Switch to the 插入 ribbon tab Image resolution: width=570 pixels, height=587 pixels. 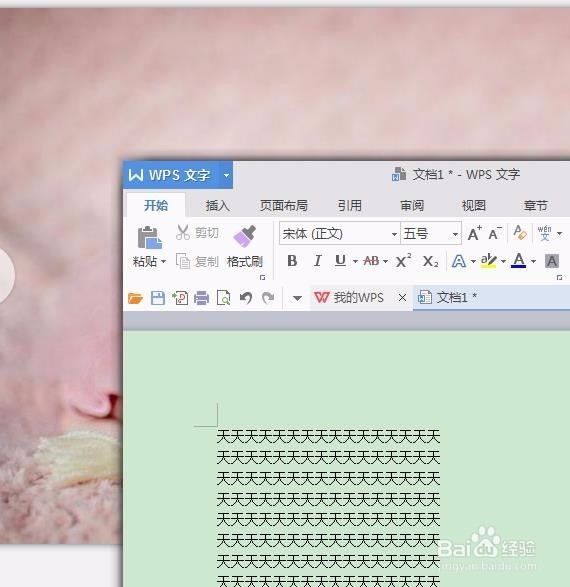pos(217,206)
